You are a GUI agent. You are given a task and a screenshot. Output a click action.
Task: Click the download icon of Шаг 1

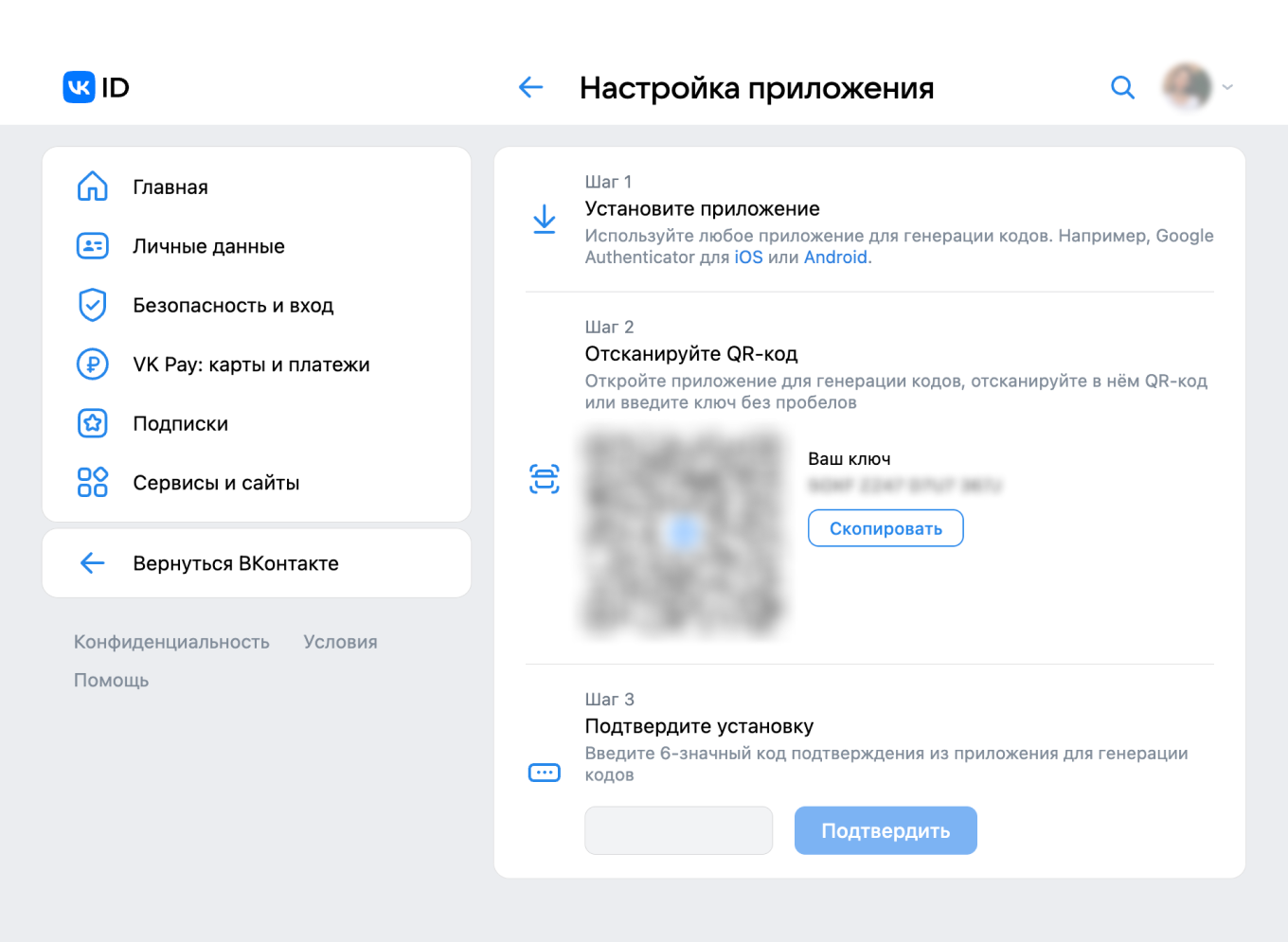click(545, 219)
